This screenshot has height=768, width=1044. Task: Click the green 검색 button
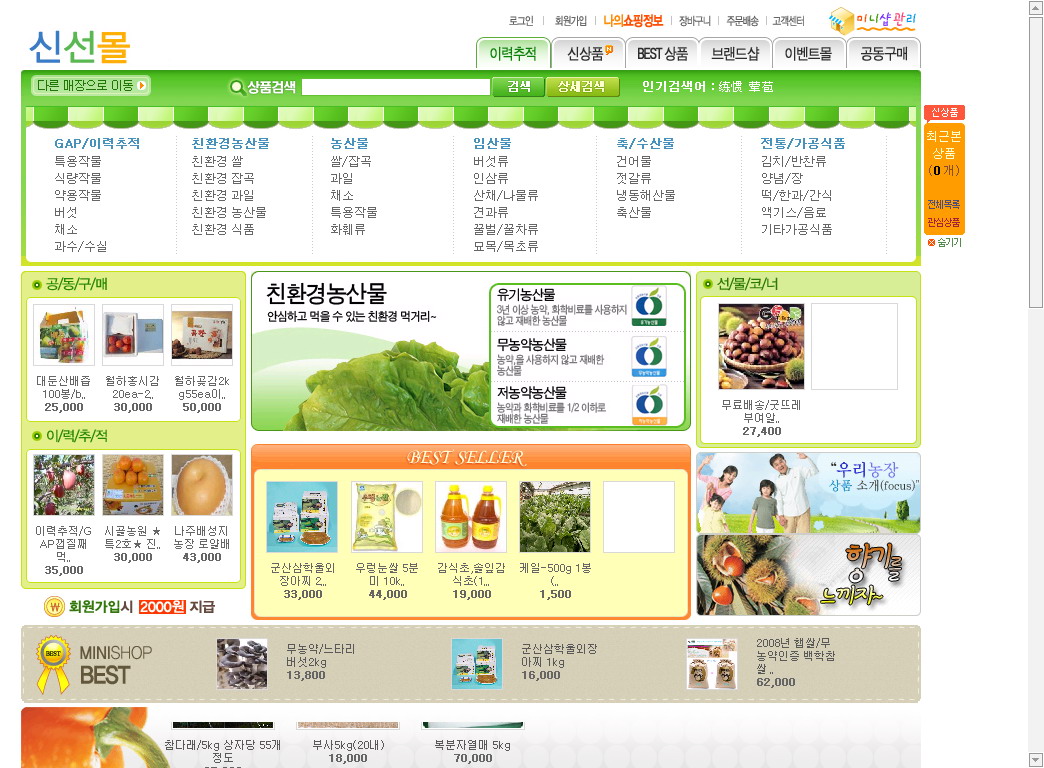coord(519,87)
